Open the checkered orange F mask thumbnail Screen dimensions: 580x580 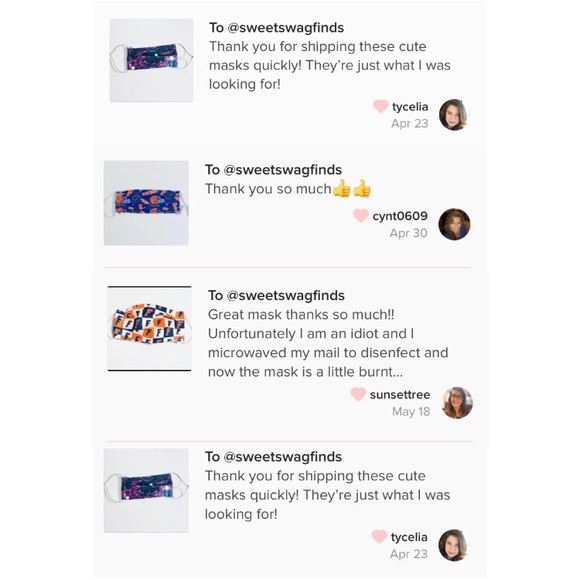[x=149, y=328]
